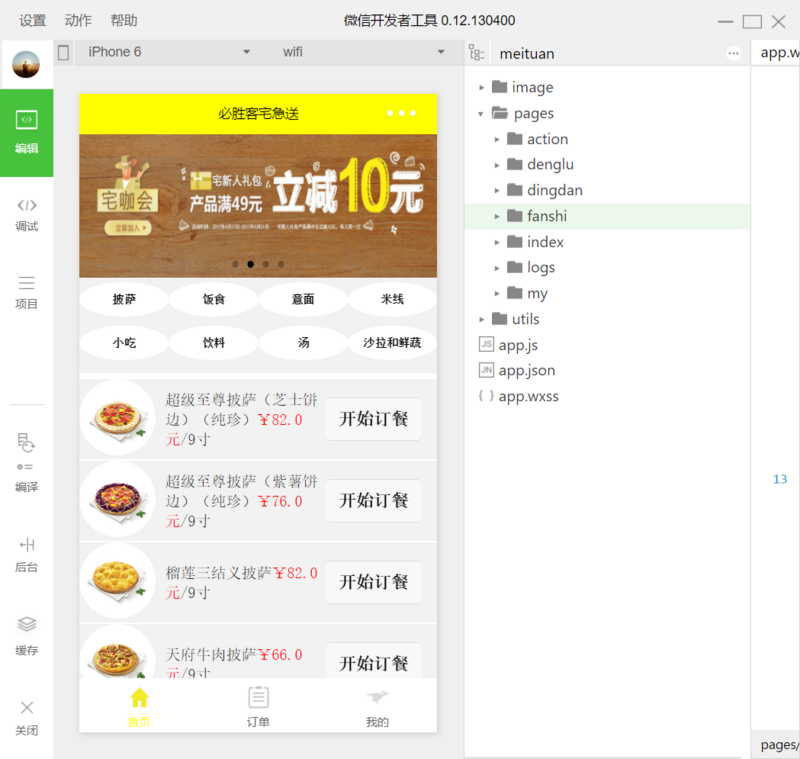Tap the 汤 category button
This screenshot has height=759, width=800.
303,343
